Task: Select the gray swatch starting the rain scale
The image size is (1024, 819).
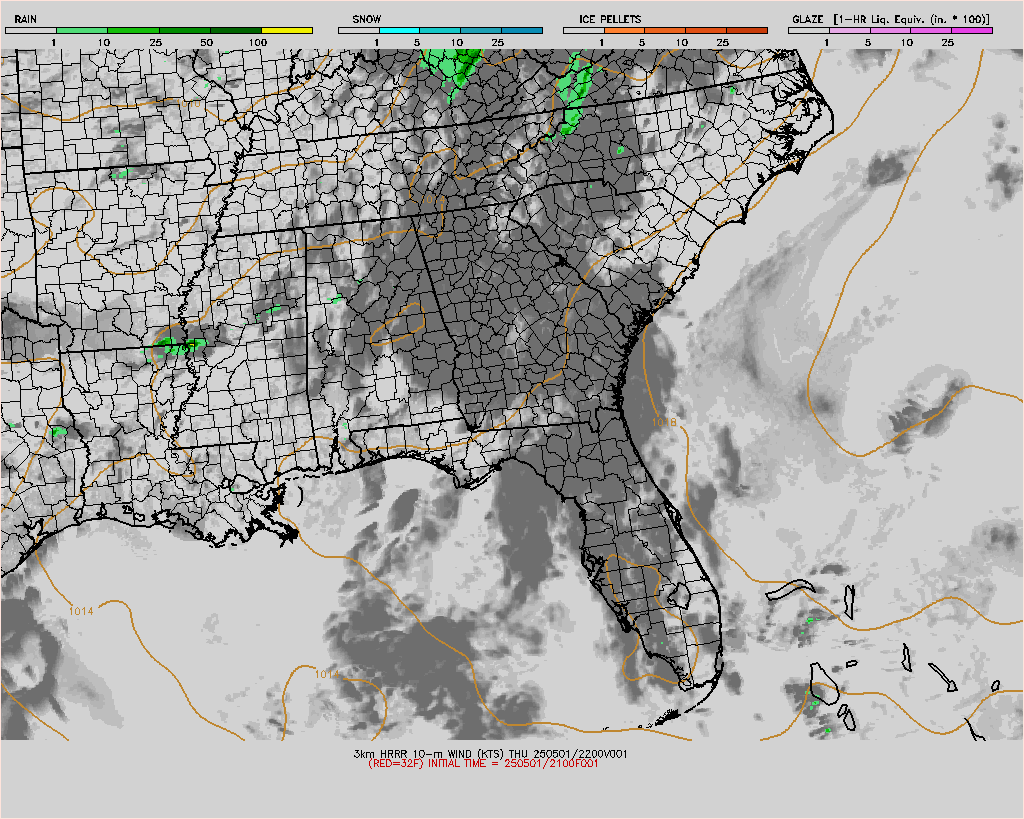Action: [31, 30]
